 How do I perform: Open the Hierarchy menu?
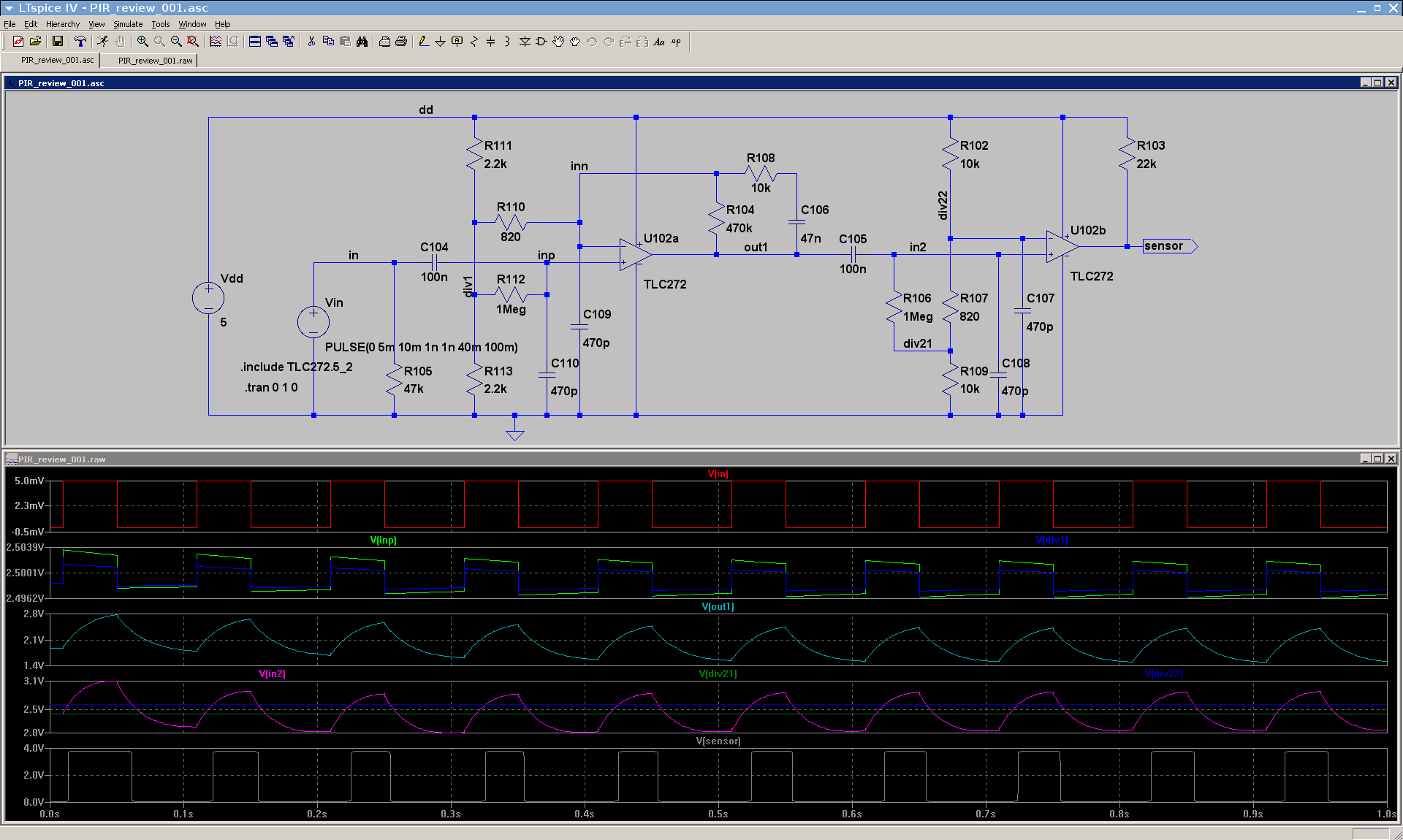62,24
